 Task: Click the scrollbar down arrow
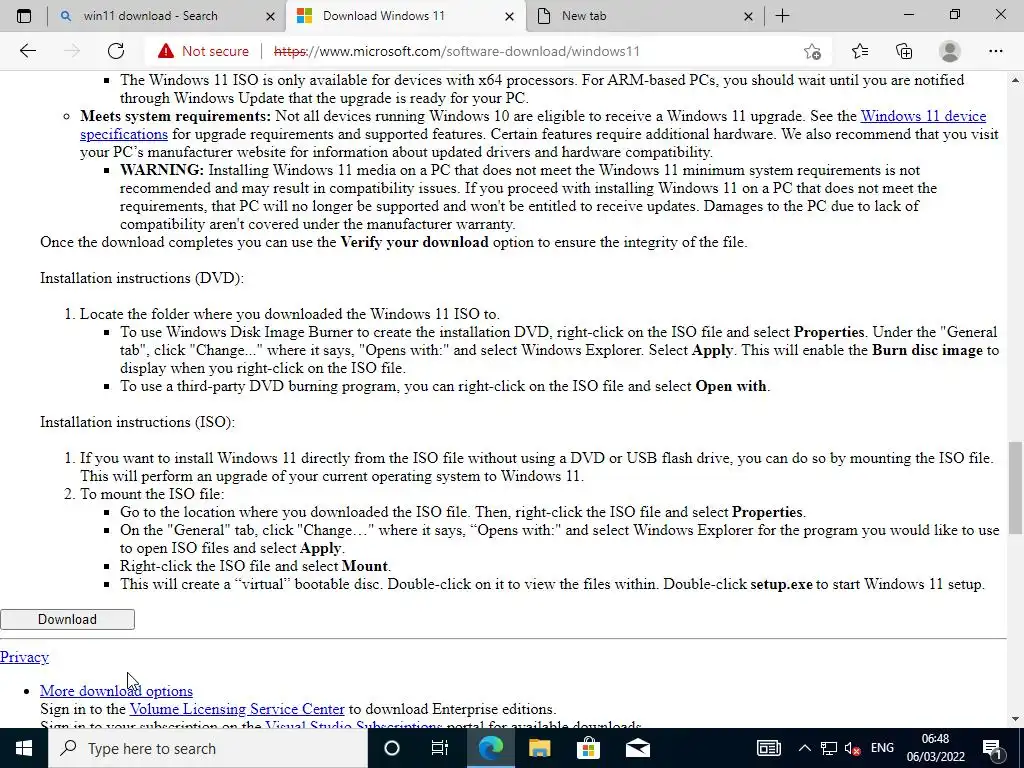(x=1015, y=719)
